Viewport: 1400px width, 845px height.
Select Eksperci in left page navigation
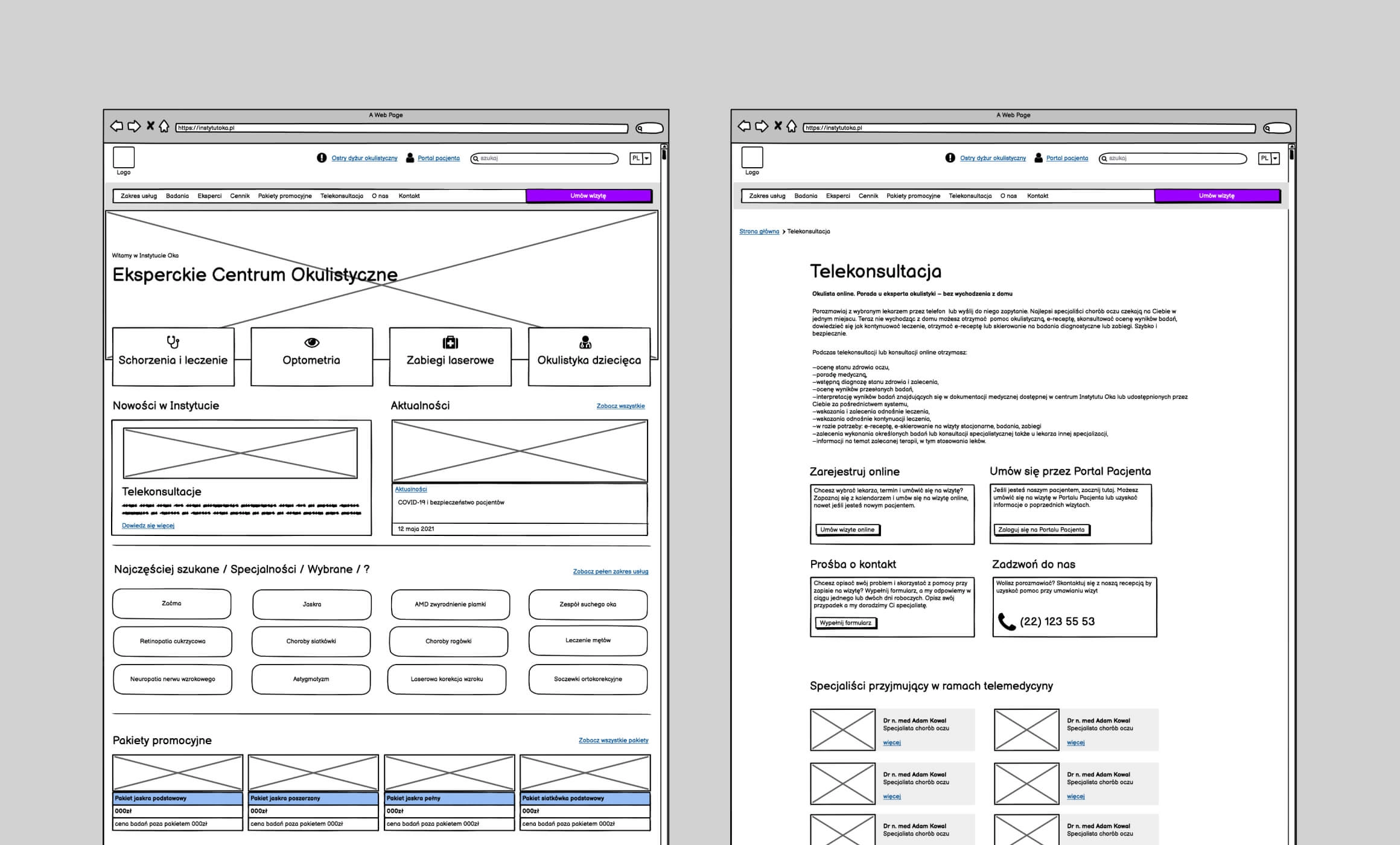coord(209,196)
